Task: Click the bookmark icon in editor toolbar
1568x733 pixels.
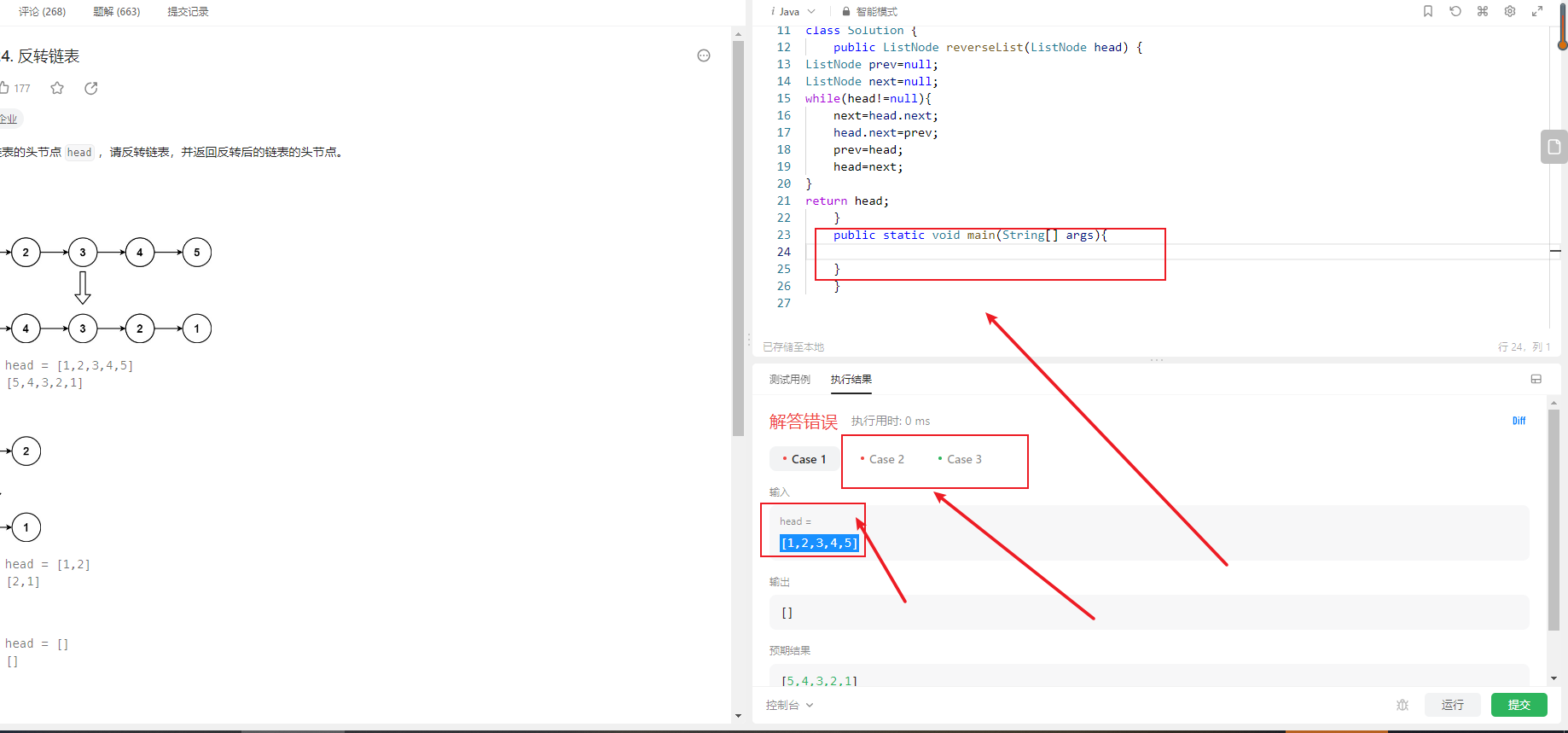Action: tap(1428, 11)
